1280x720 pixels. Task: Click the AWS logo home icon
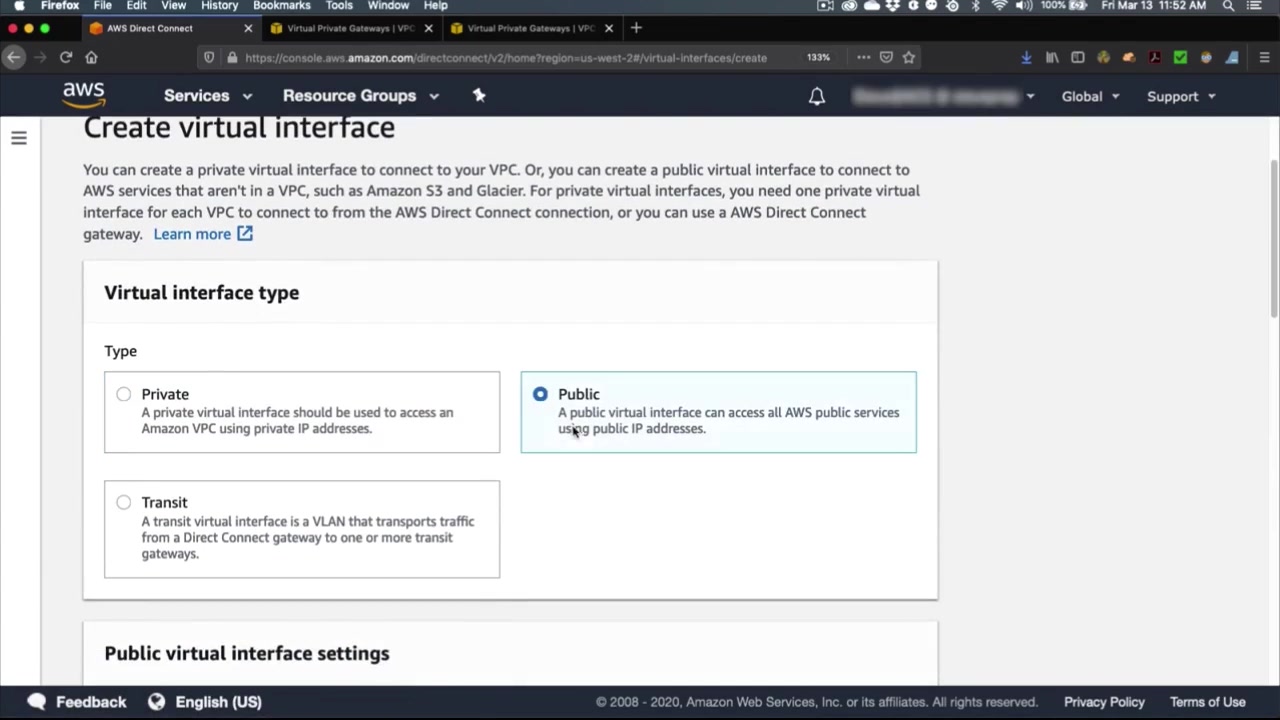click(x=83, y=95)
